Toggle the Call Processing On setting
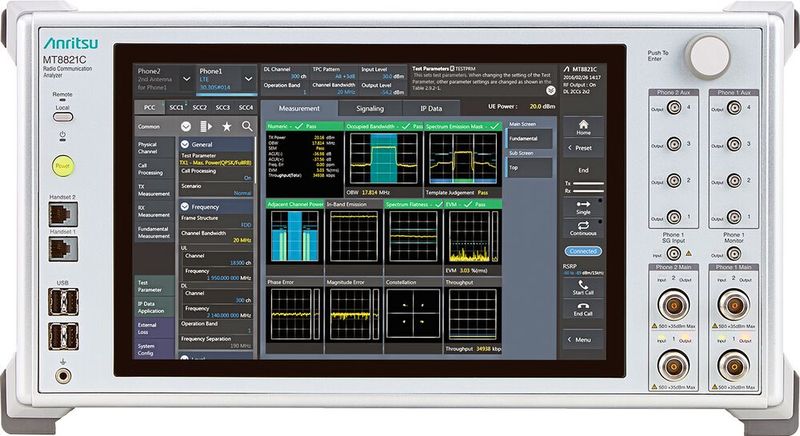Screen dimensions: 800x436 click(x=216, y=174)
